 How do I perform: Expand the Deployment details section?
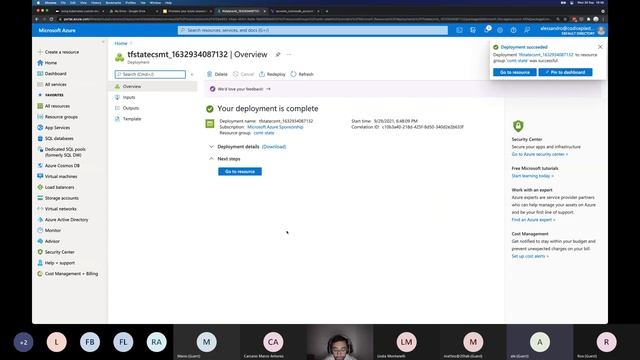click(211, 147)
